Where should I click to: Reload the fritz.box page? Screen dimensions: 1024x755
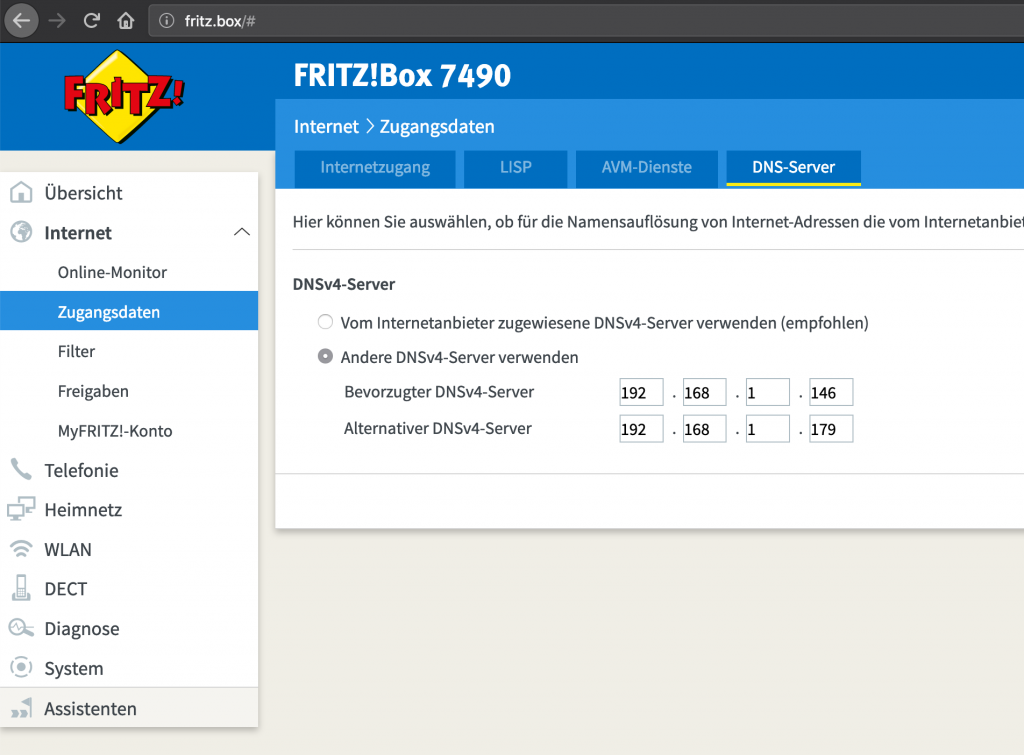click(x=91, y=21)
